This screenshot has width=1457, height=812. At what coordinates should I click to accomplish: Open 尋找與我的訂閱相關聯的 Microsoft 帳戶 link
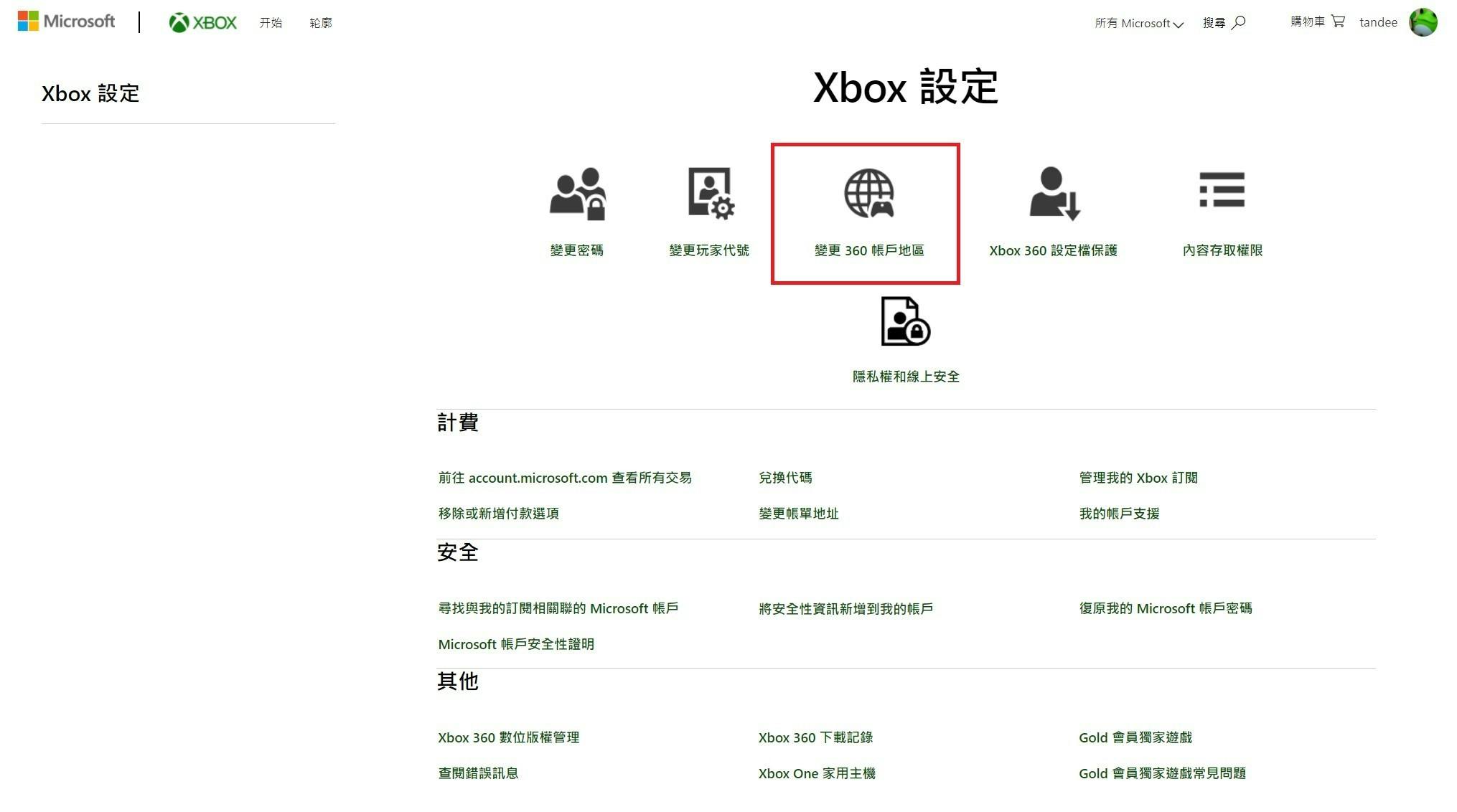click(558, 608)
